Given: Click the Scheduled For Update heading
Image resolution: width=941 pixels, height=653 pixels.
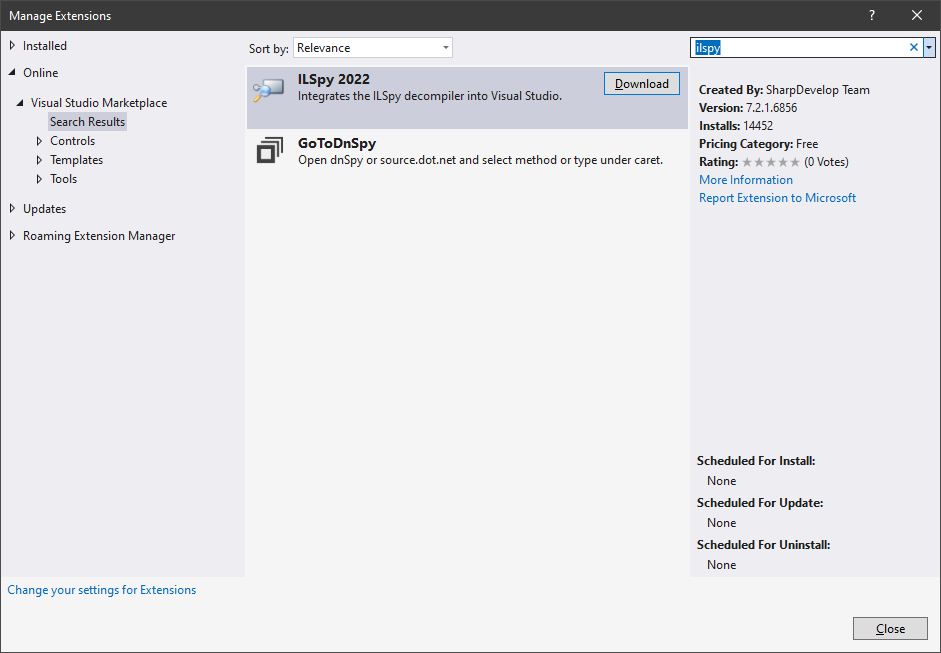Looking at the screenshot, I should click(x=760, y=503).
